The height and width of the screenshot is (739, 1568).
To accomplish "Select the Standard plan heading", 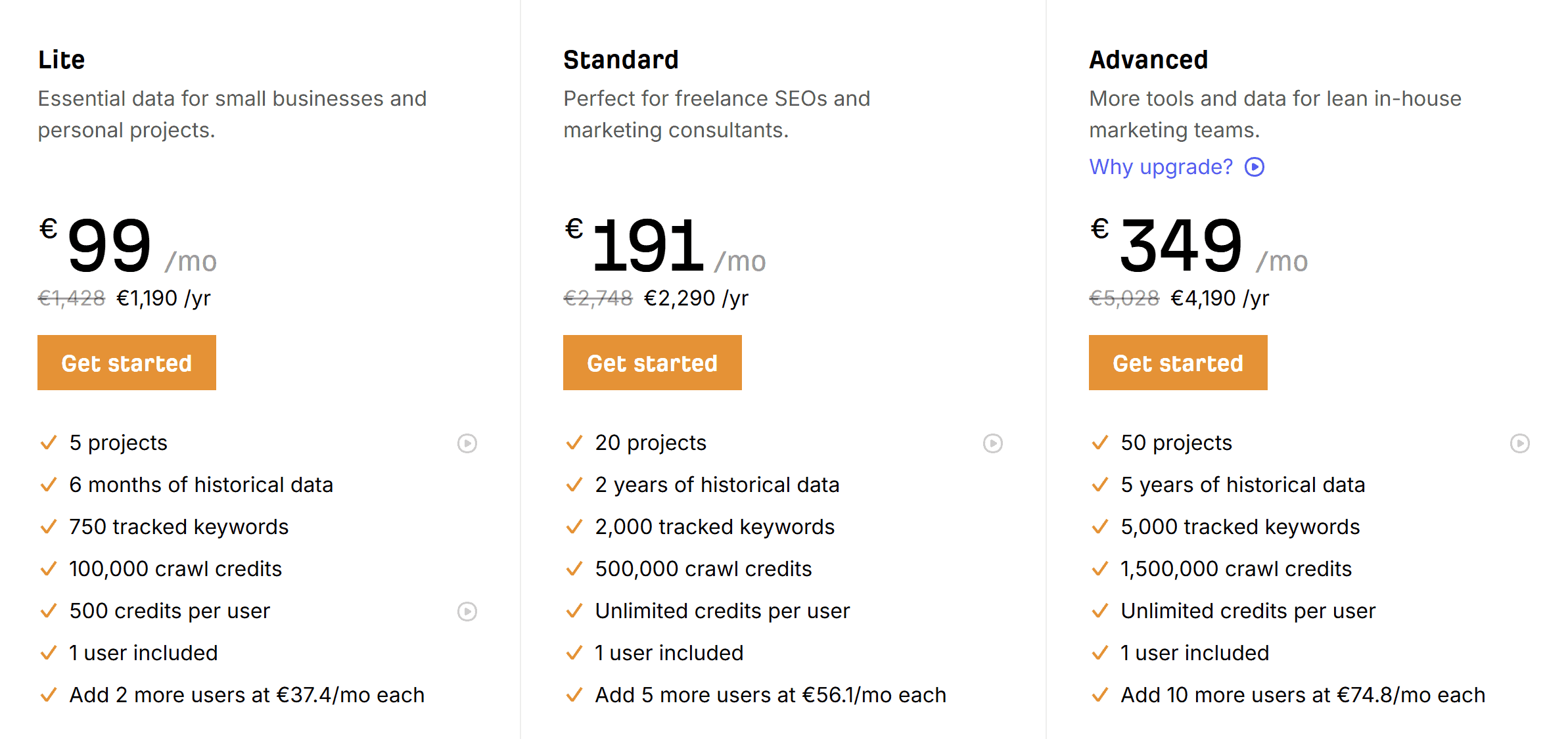I will pos(620,59).
